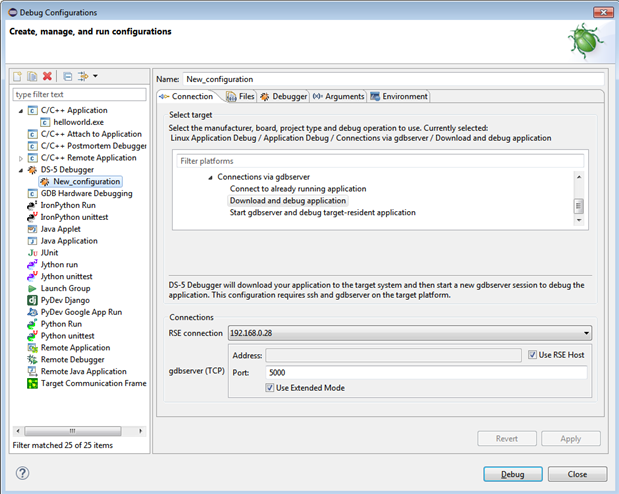Viewport: 619px width, 494px height.
Task: Open the Environment tab
Action: [x=398, y=96]
